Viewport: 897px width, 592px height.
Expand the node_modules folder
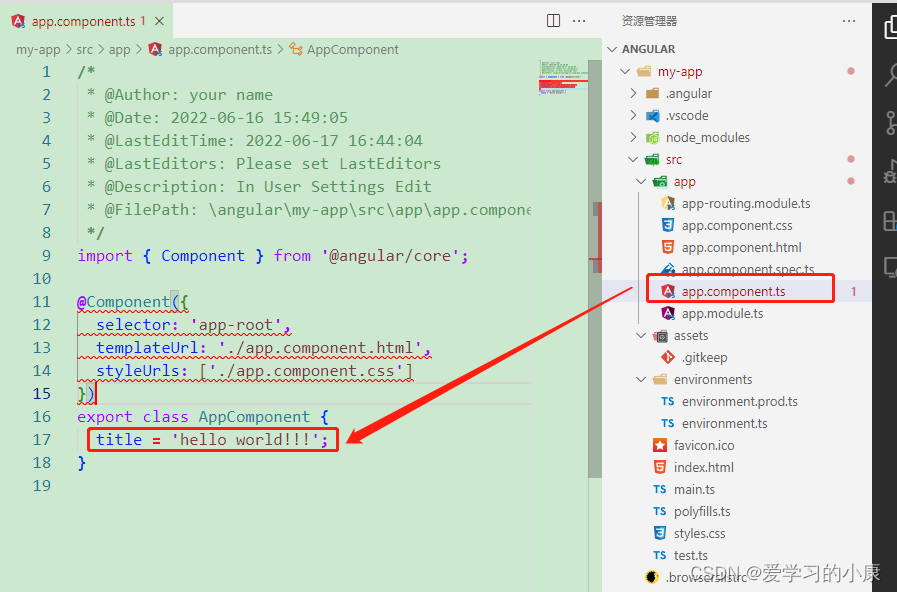pyautogui.click(x=633, y=137)
